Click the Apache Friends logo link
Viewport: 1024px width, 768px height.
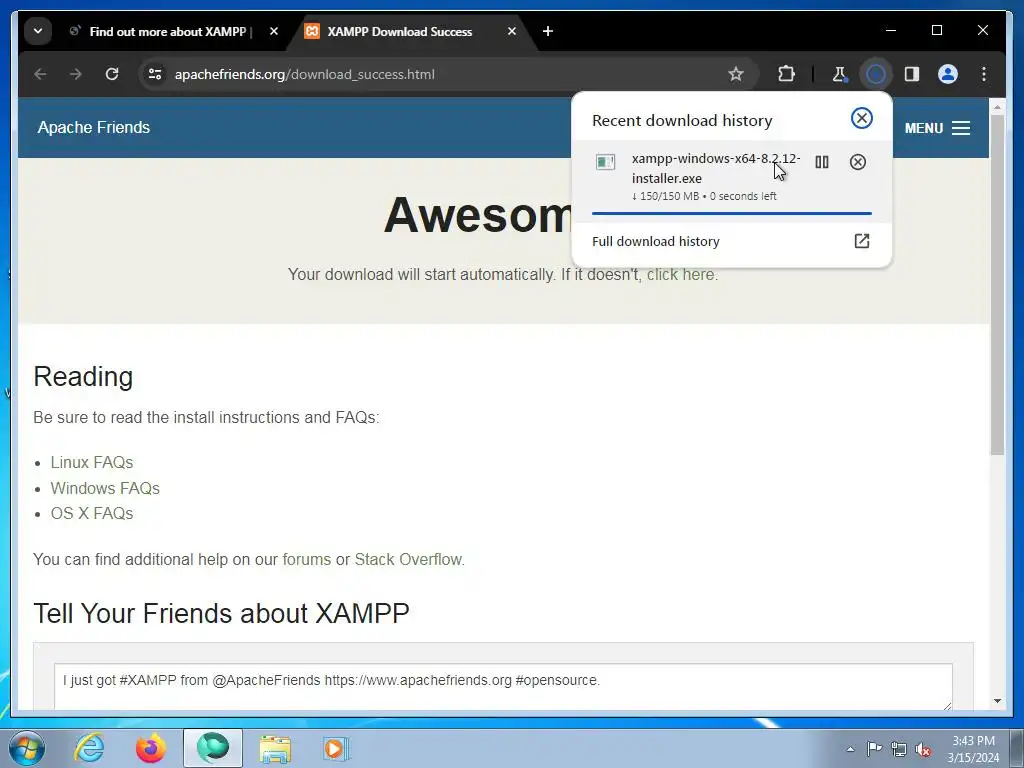93,127
